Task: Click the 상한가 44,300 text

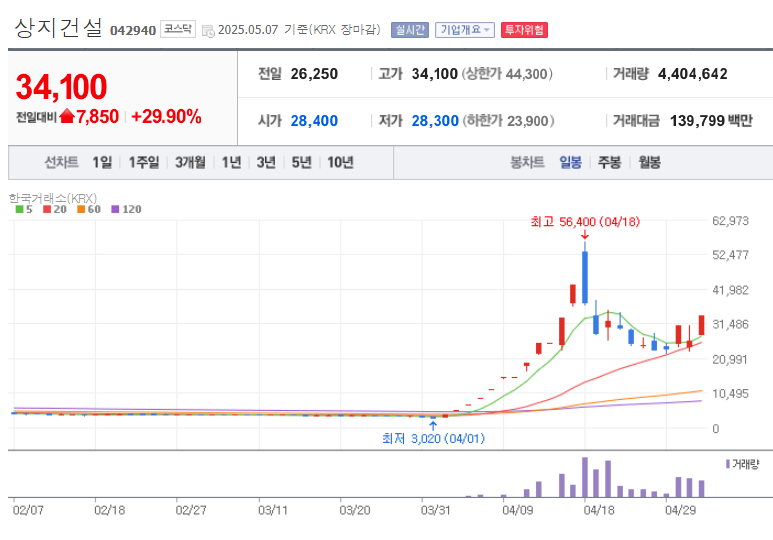Action: coord(507,74)
